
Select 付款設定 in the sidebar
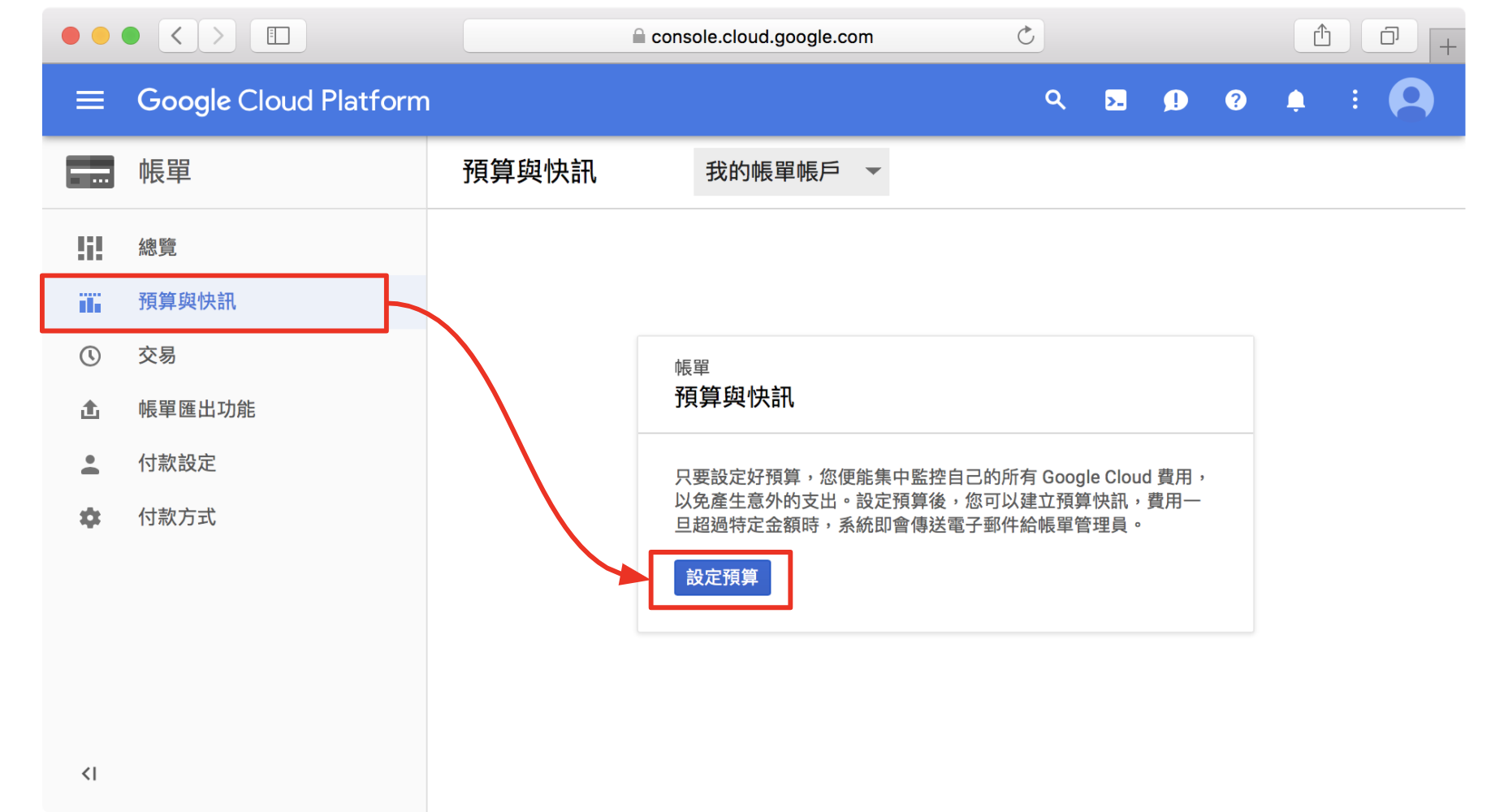pyautogui.click(x=234, y=464)
